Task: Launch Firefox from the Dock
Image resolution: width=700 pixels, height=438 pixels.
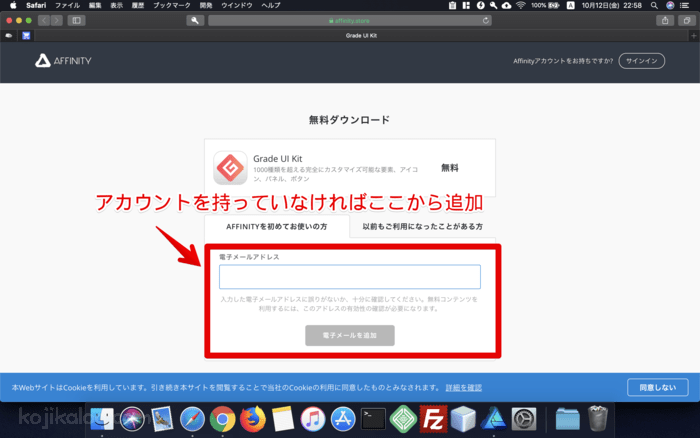Action: pyautogui.click(x=253, y=419)
